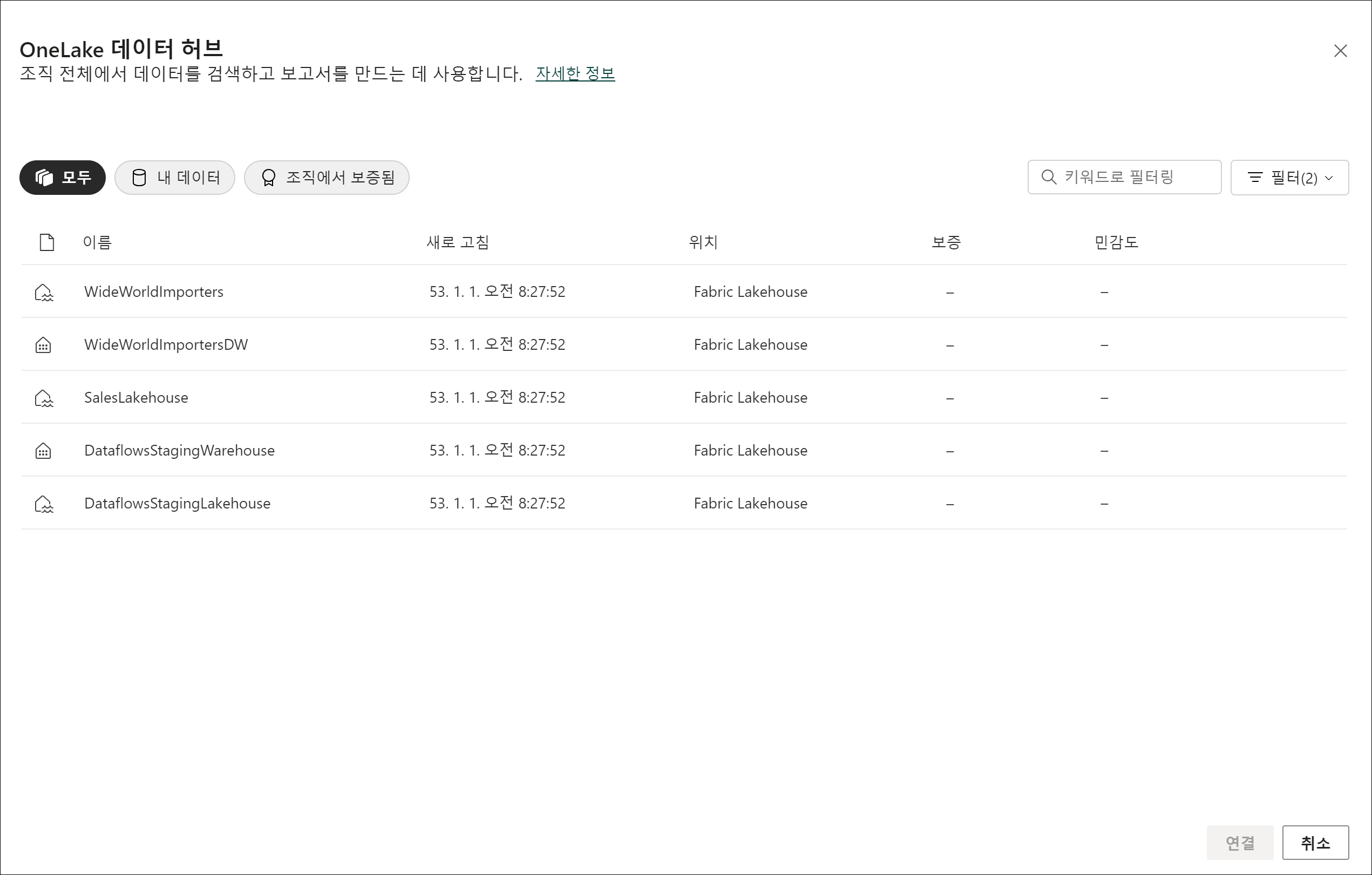Sort by 새로 고침 column header
The width and height of the screenshot is (1372, 875).
tap(458, 242)
